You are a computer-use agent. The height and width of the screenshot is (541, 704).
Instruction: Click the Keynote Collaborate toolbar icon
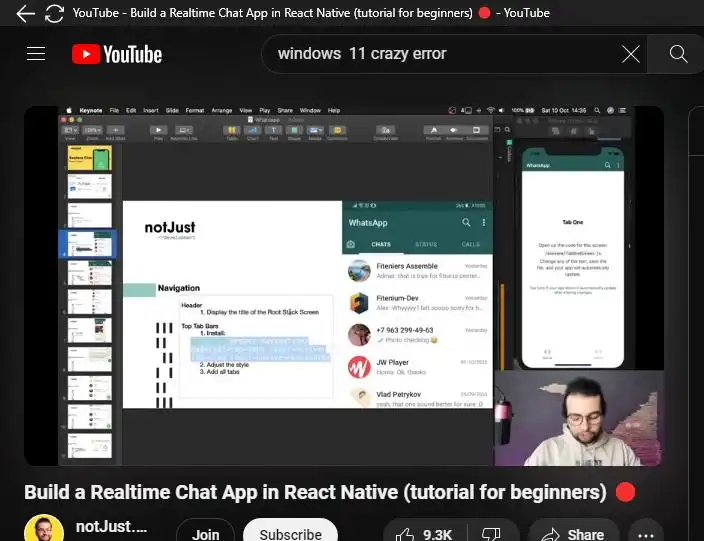(386, 130)
